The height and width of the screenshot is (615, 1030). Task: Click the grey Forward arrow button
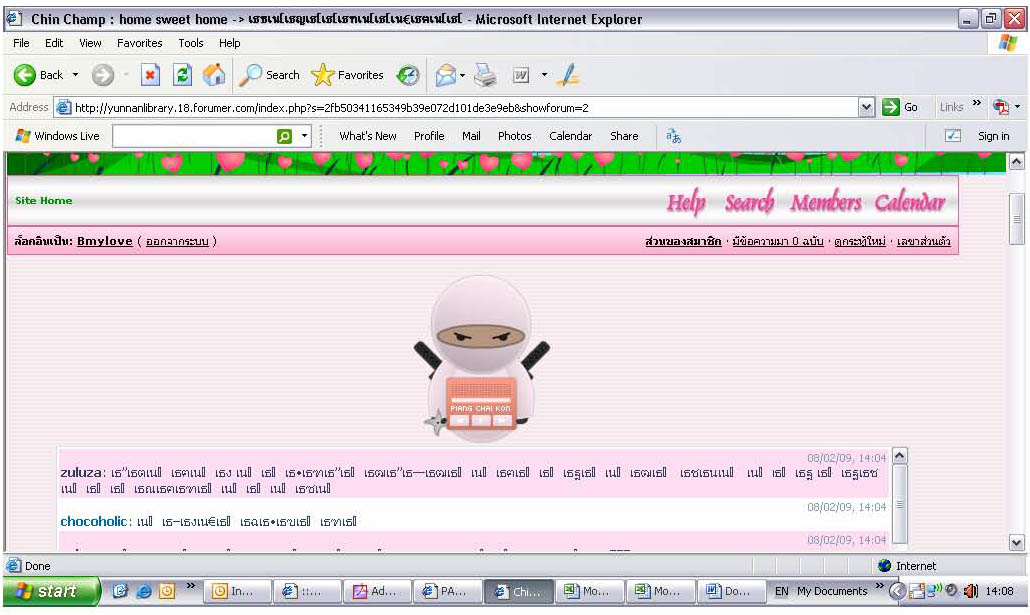click(102, 75)
